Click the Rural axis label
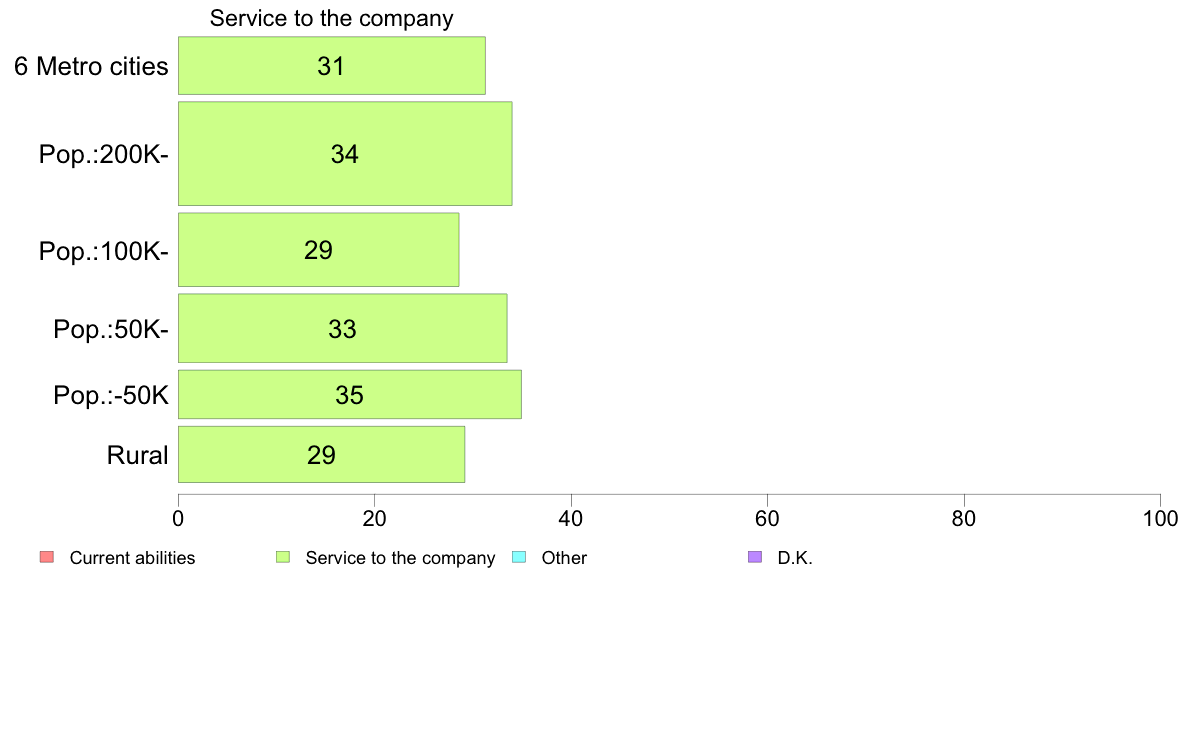The width and height of the screenshot is (1188, 736). pos(137,456)
